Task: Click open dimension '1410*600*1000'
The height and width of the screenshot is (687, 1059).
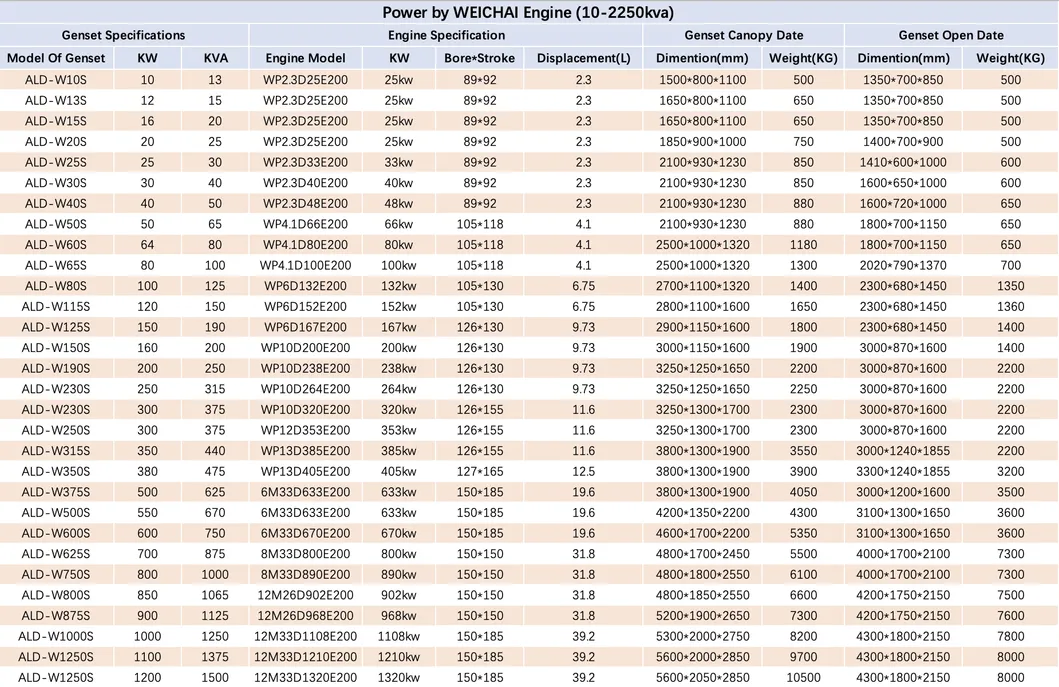Action: click(x=903, y=162)
